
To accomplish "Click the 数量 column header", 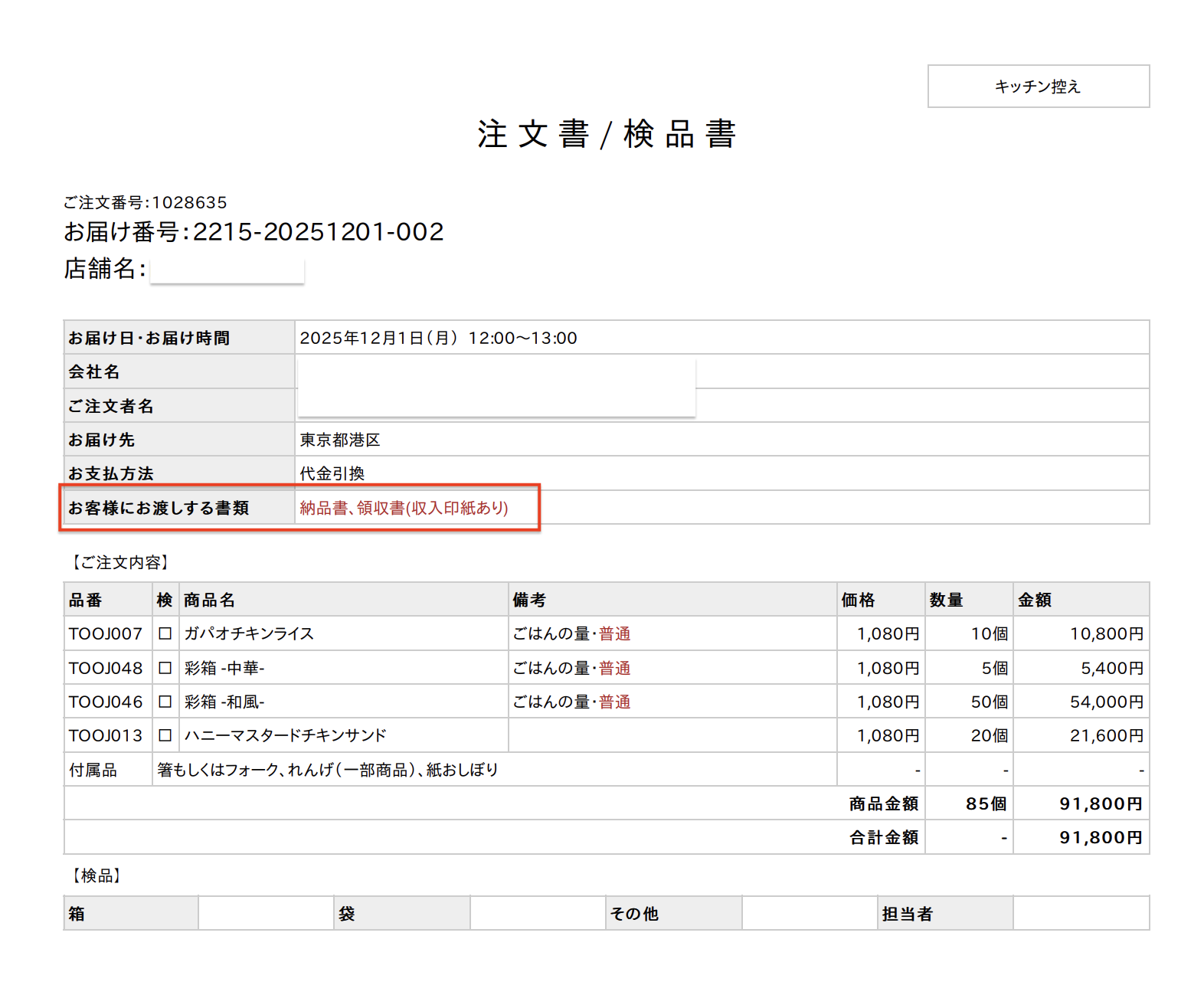I will [x=969, y=600].
